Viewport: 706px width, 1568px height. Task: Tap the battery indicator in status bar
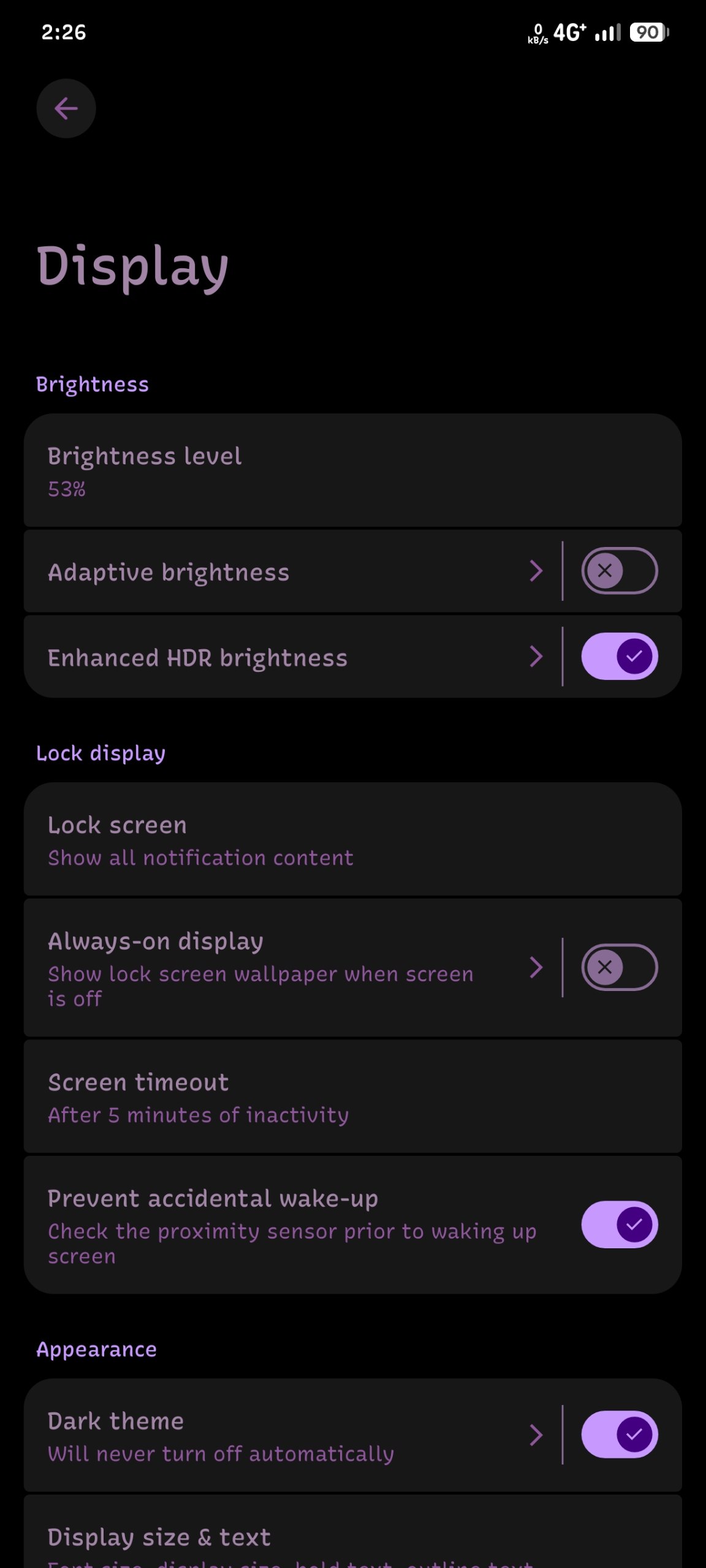click(x=649, y=32)
